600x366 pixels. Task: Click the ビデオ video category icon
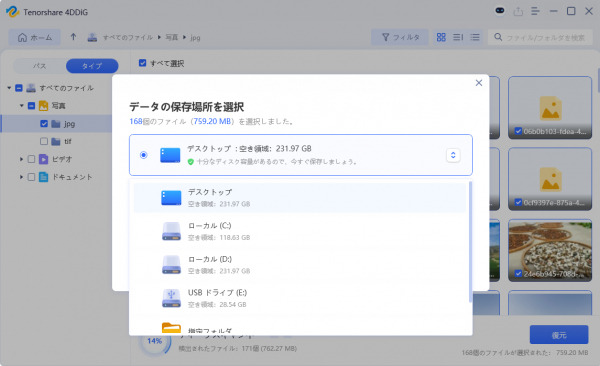pos(44,159)
